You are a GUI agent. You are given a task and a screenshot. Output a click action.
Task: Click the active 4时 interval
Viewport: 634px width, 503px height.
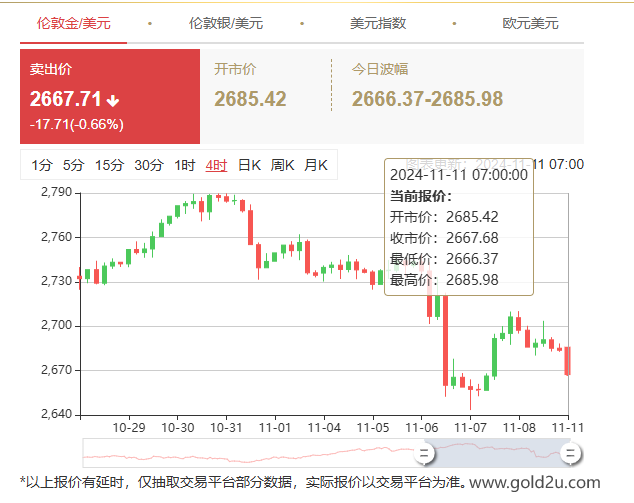point(216,165)
